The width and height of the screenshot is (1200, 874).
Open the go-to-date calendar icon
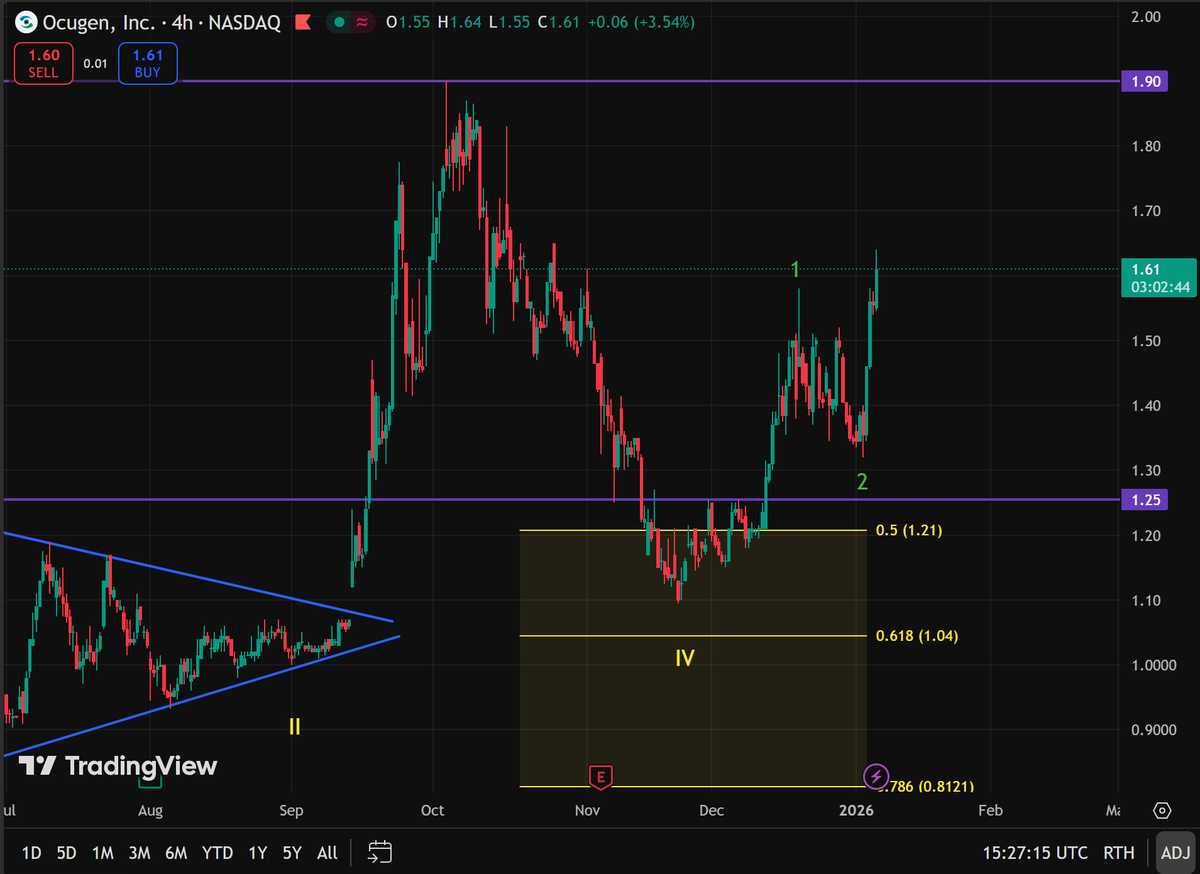(x=379, y=852)
